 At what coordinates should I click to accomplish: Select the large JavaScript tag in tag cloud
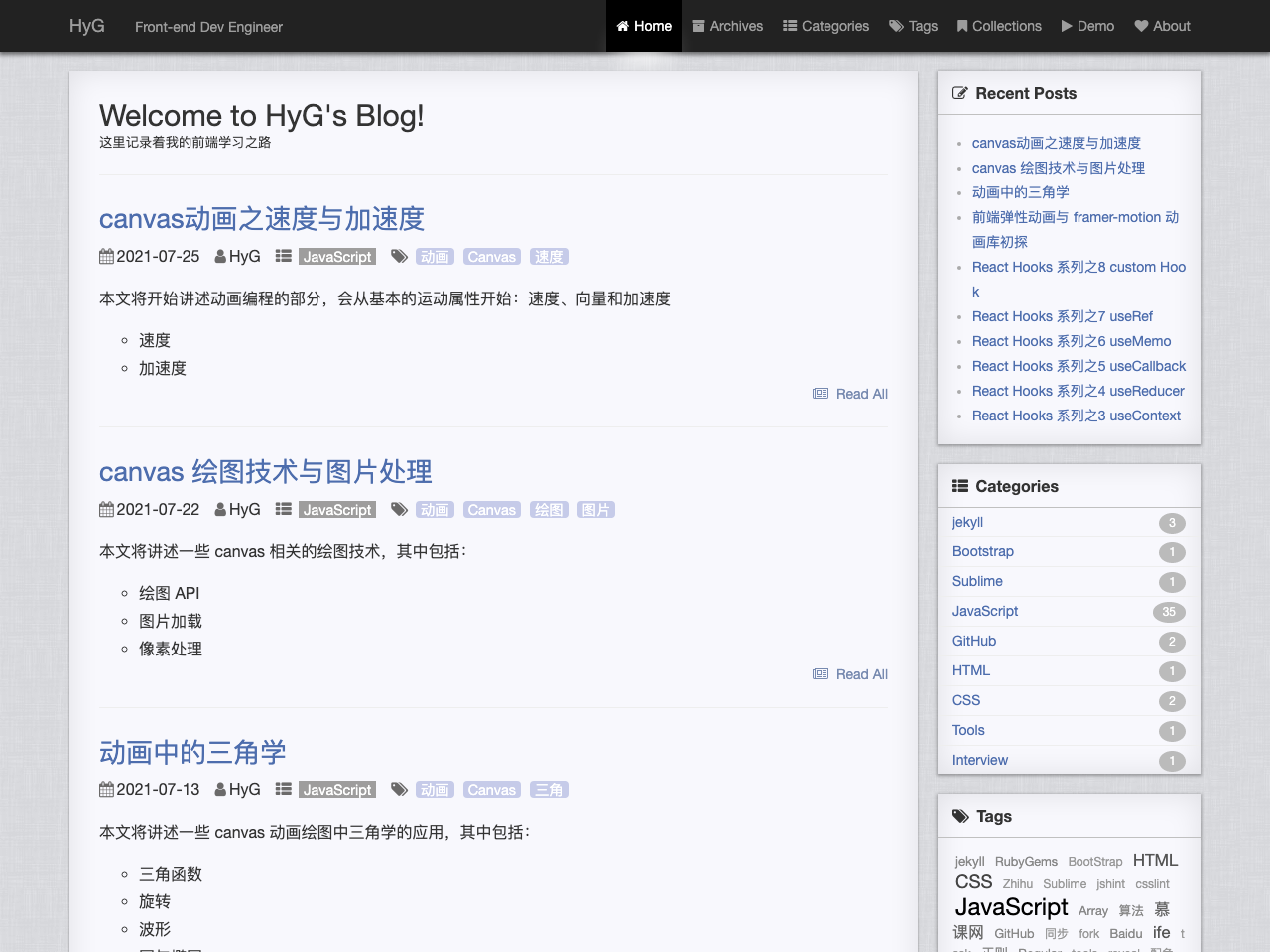(x=1011, y=907)
